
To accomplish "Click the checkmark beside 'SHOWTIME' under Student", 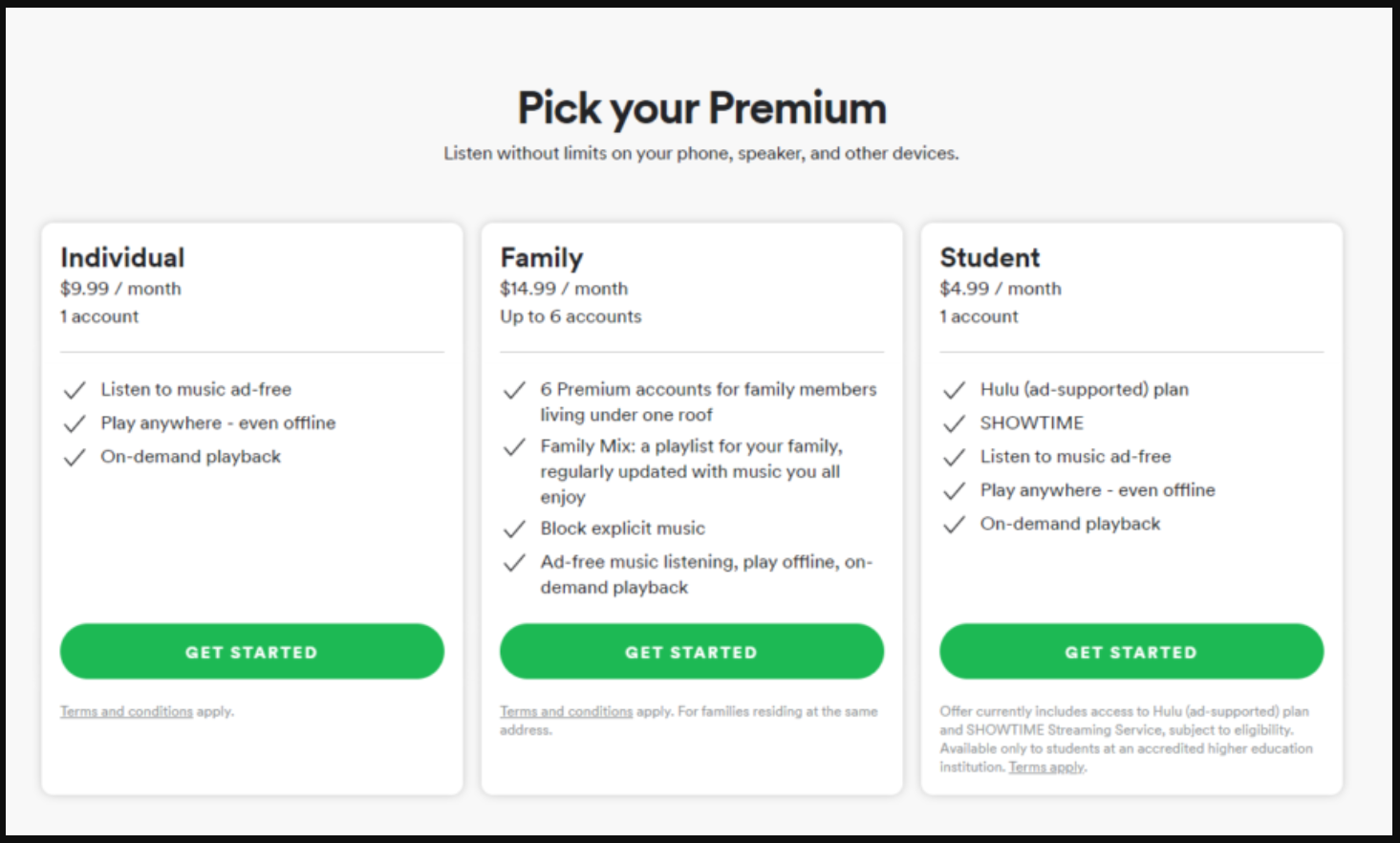I will (954, 423).
